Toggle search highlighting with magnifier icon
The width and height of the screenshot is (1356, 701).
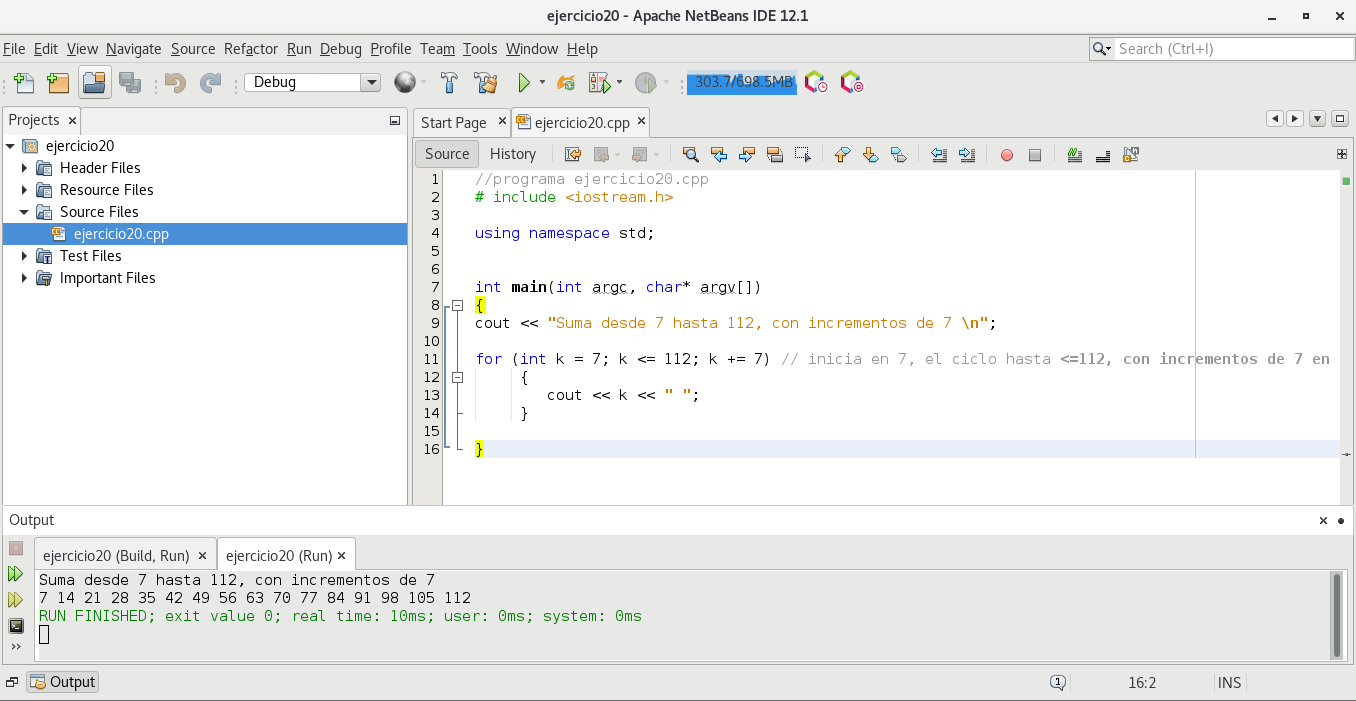(x=690, y=155)
